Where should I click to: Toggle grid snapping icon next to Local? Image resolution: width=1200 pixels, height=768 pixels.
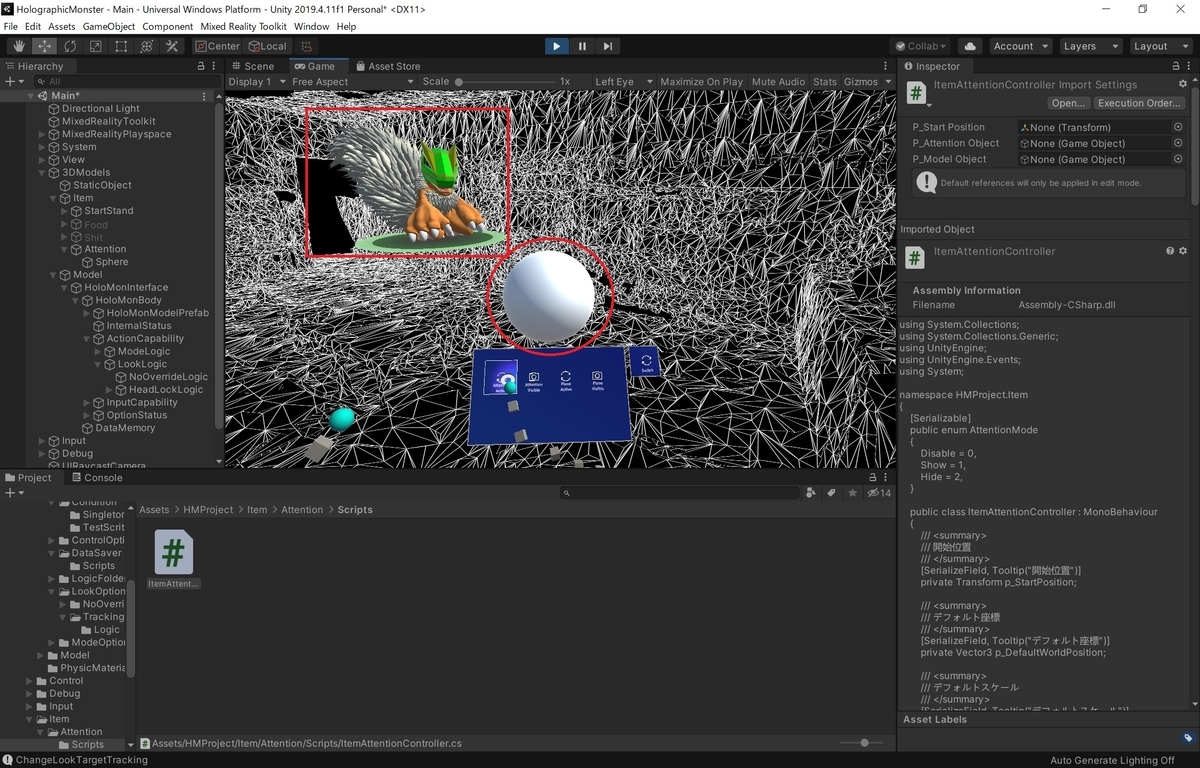pos(307,46)
